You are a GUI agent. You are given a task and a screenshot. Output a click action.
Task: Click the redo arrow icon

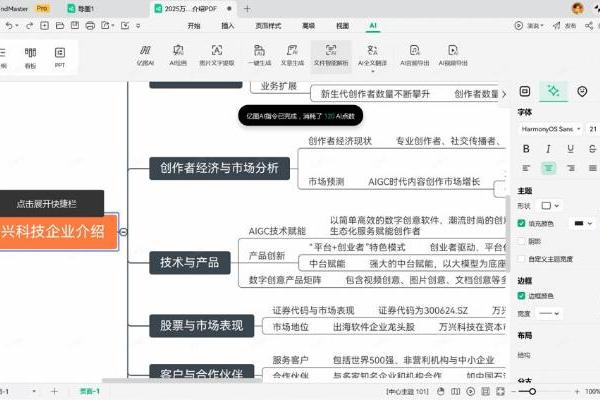pyautogui.click(x=29, y=26)
